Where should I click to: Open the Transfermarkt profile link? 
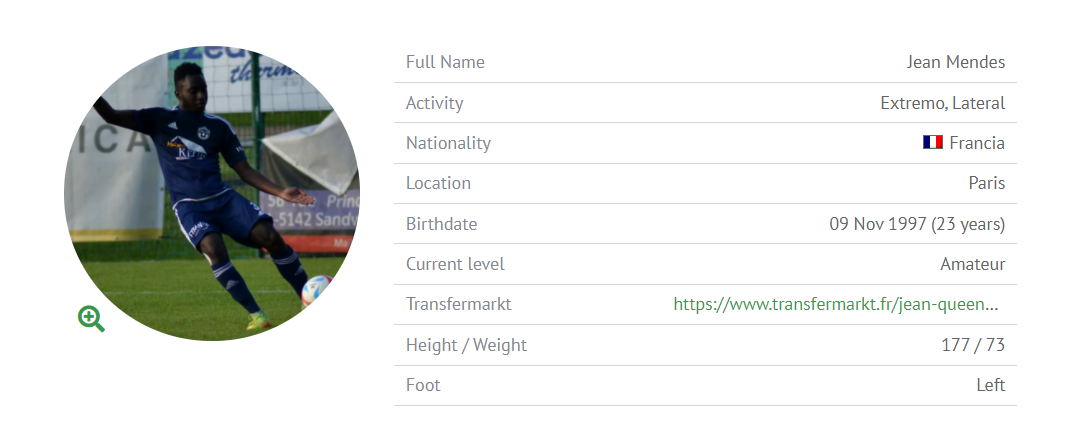click(836, 304)
